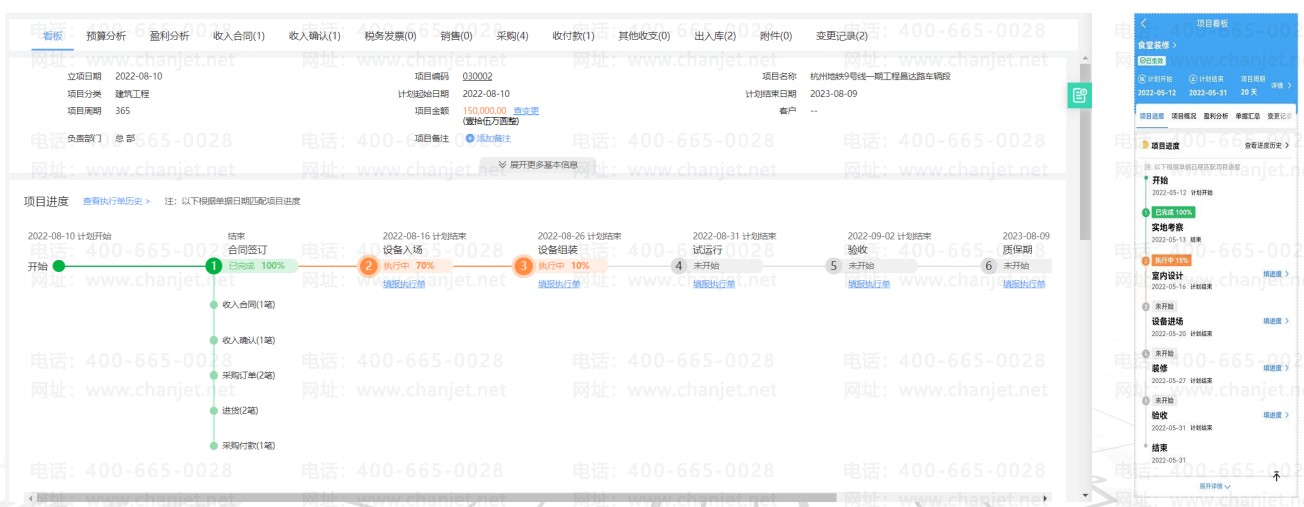Open the 收付款(1) tab
Viewport: 1304px width, 507px height.
(x=574, y=35)
